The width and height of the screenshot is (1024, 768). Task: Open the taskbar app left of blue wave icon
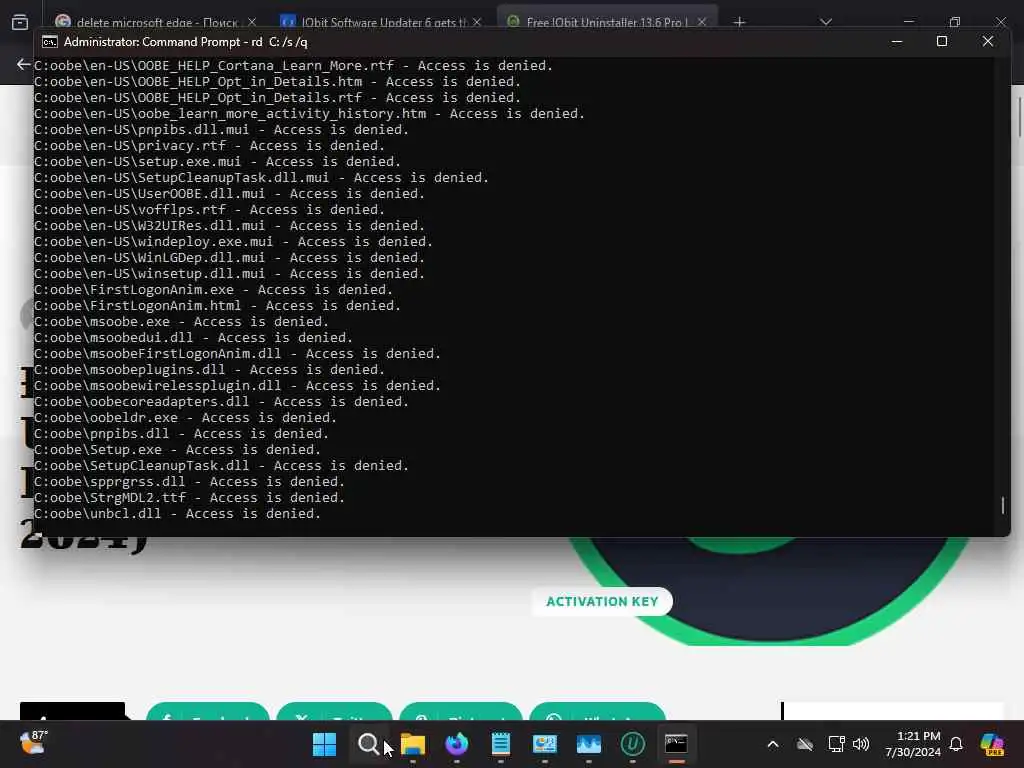(x=545, y=744)
